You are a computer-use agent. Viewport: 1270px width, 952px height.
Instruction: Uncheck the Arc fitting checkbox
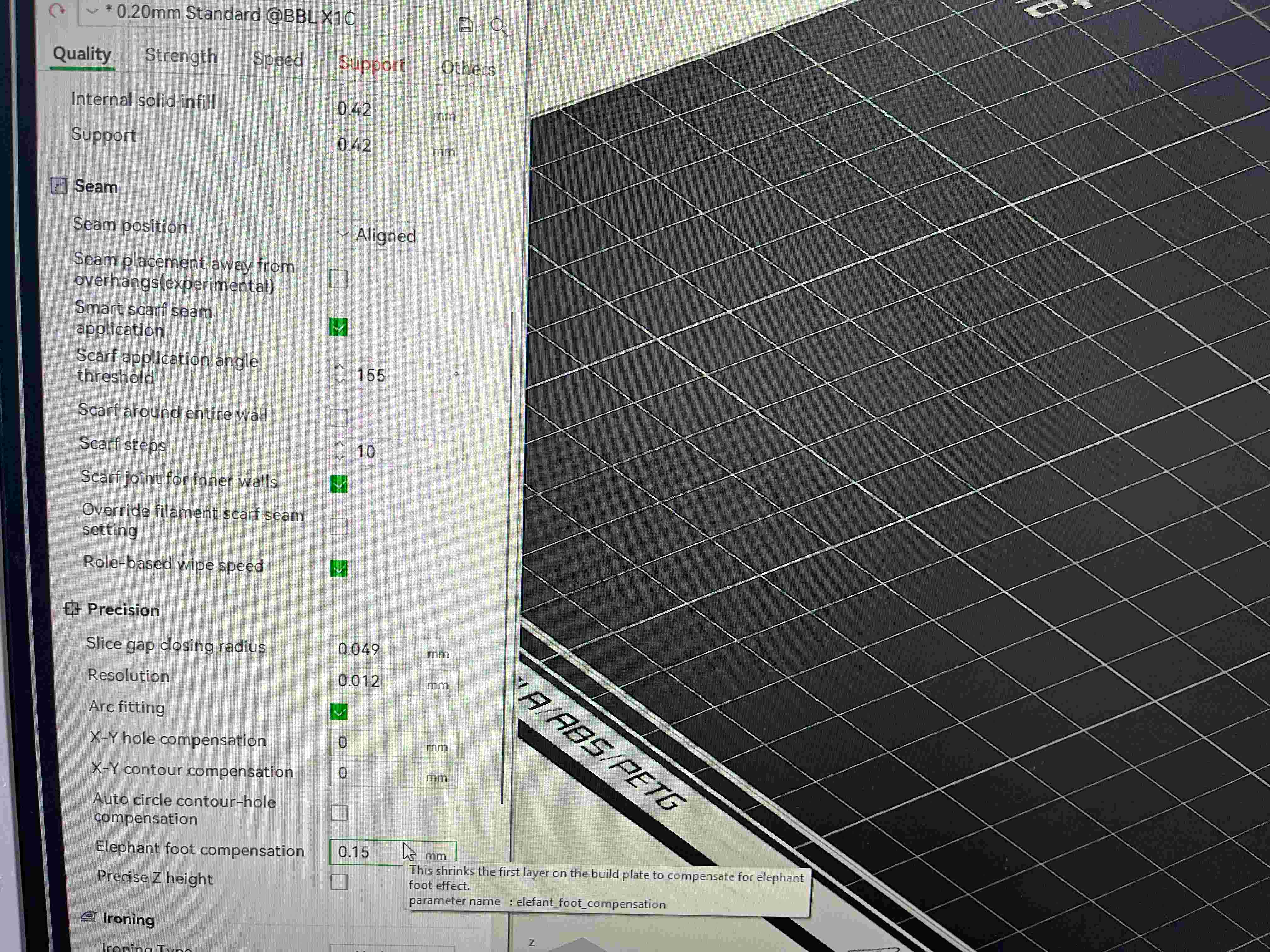339,711
